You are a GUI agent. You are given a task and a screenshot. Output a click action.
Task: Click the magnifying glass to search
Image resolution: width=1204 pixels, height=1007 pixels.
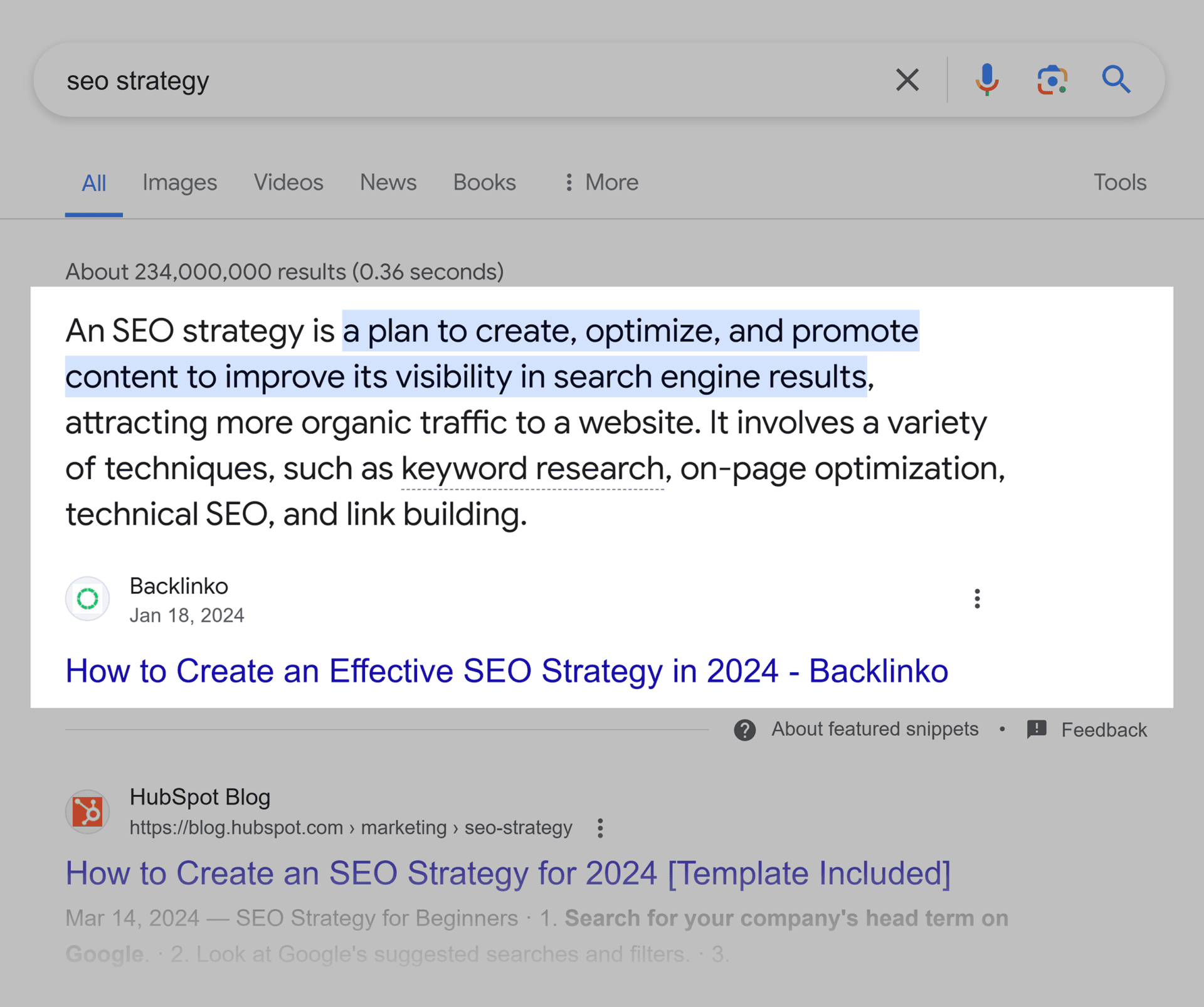point(1116,80)
